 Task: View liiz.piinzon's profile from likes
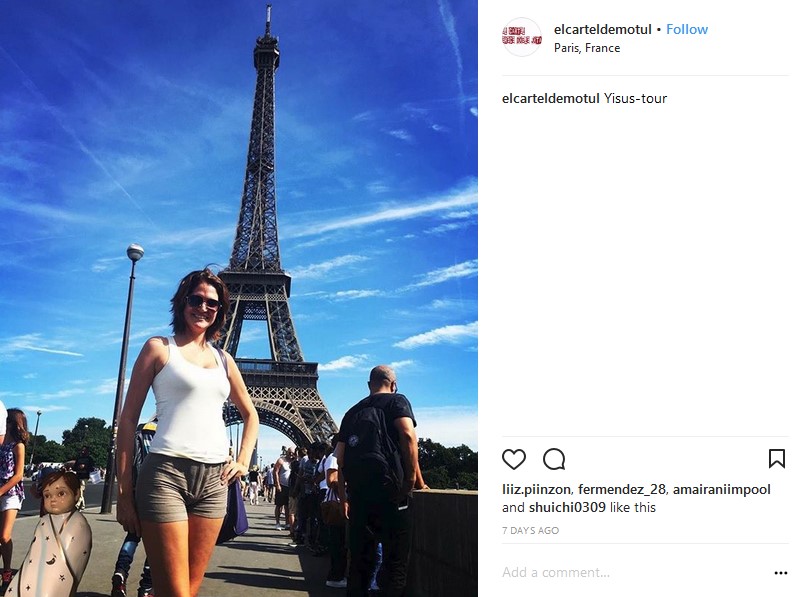536,489
